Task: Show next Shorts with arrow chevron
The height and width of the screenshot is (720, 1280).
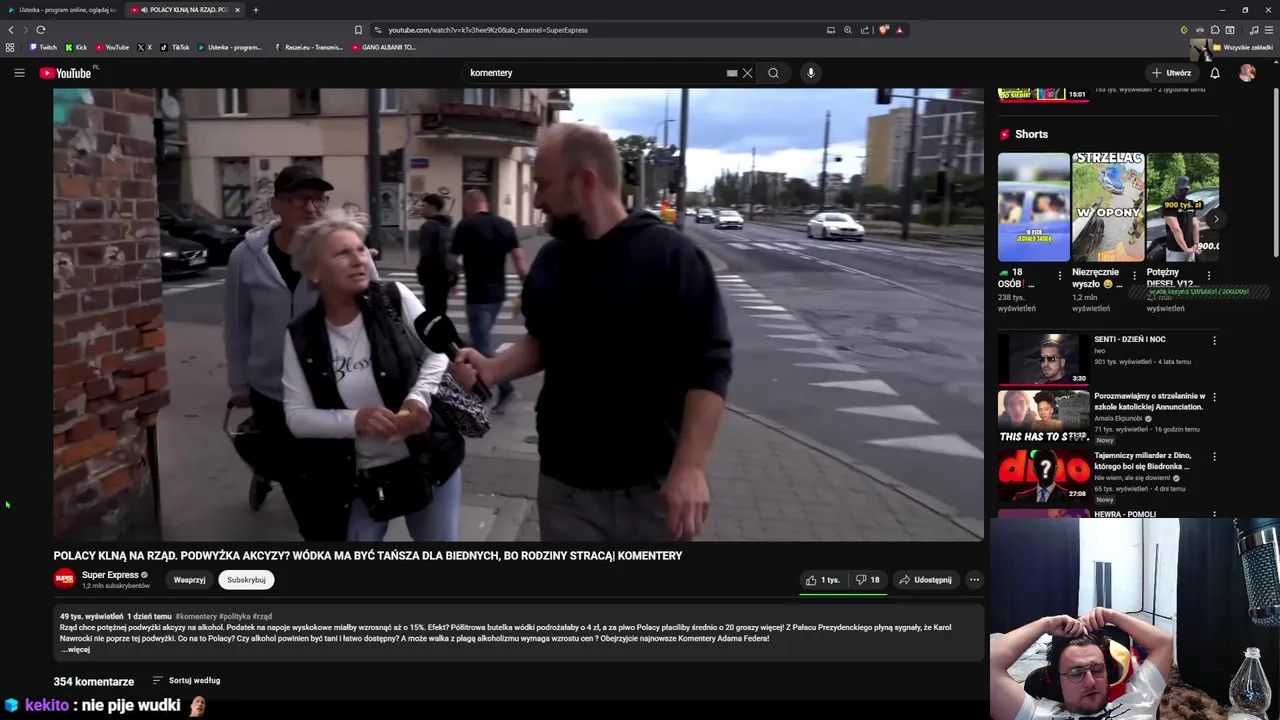Action: click(1216, 219)
